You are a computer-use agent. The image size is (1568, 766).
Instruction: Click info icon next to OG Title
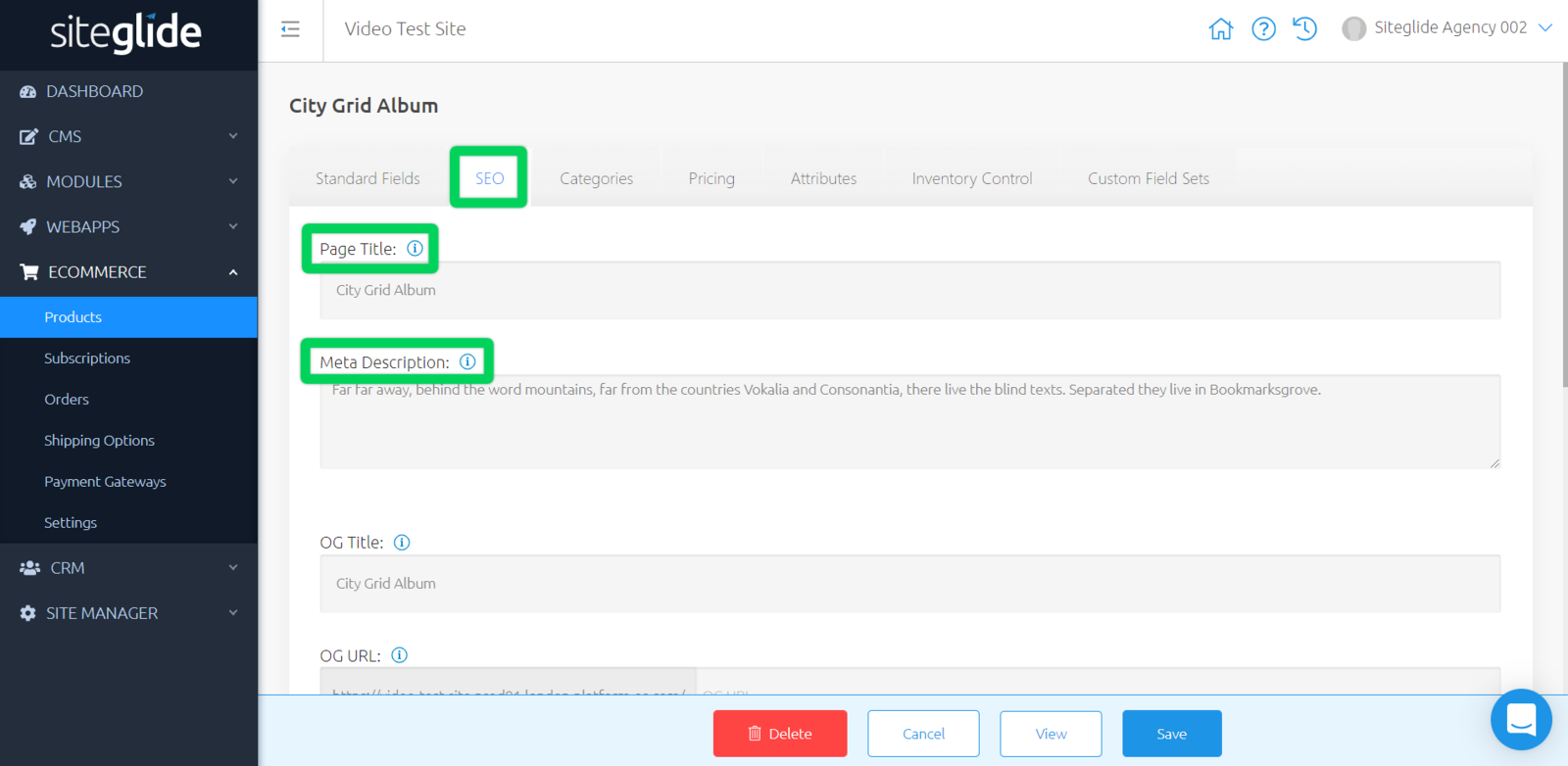(402, 543)
